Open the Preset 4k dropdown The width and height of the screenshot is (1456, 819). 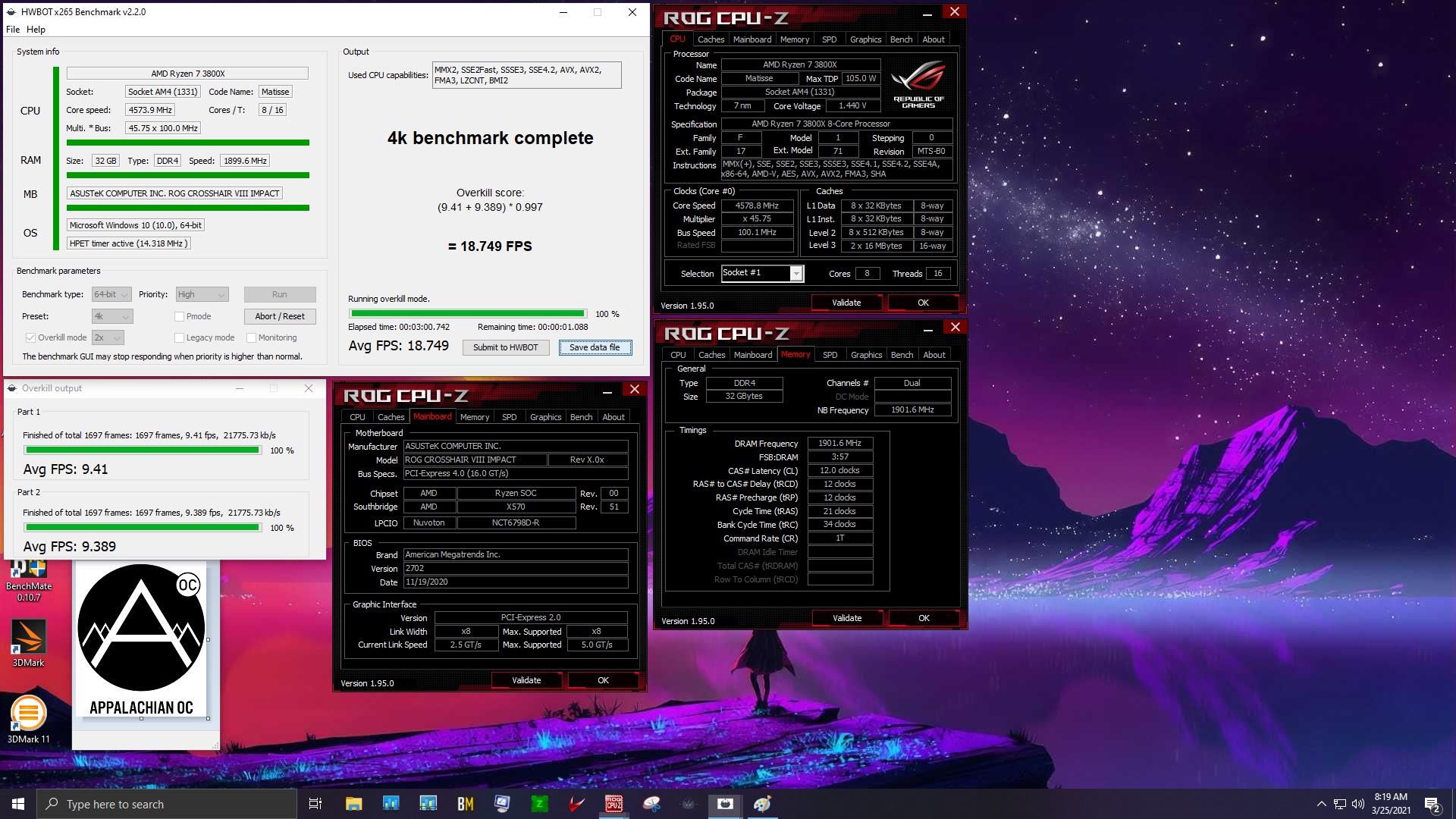[x=111, y=316]
